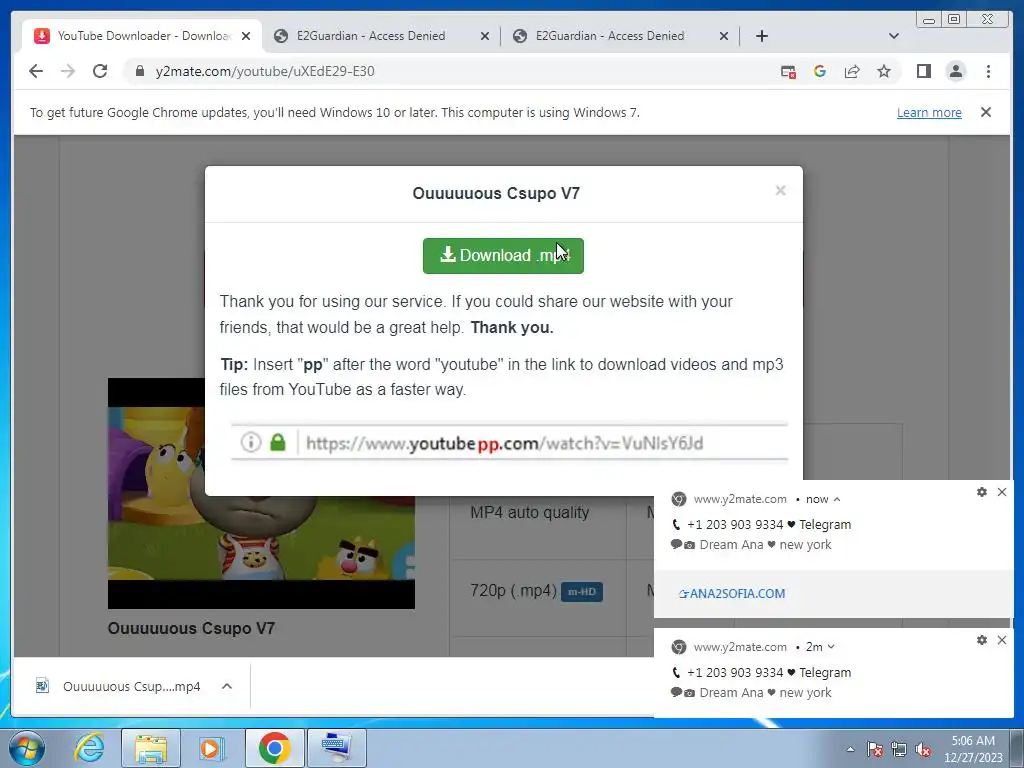Click the network status tray icon

pos(899,750)
